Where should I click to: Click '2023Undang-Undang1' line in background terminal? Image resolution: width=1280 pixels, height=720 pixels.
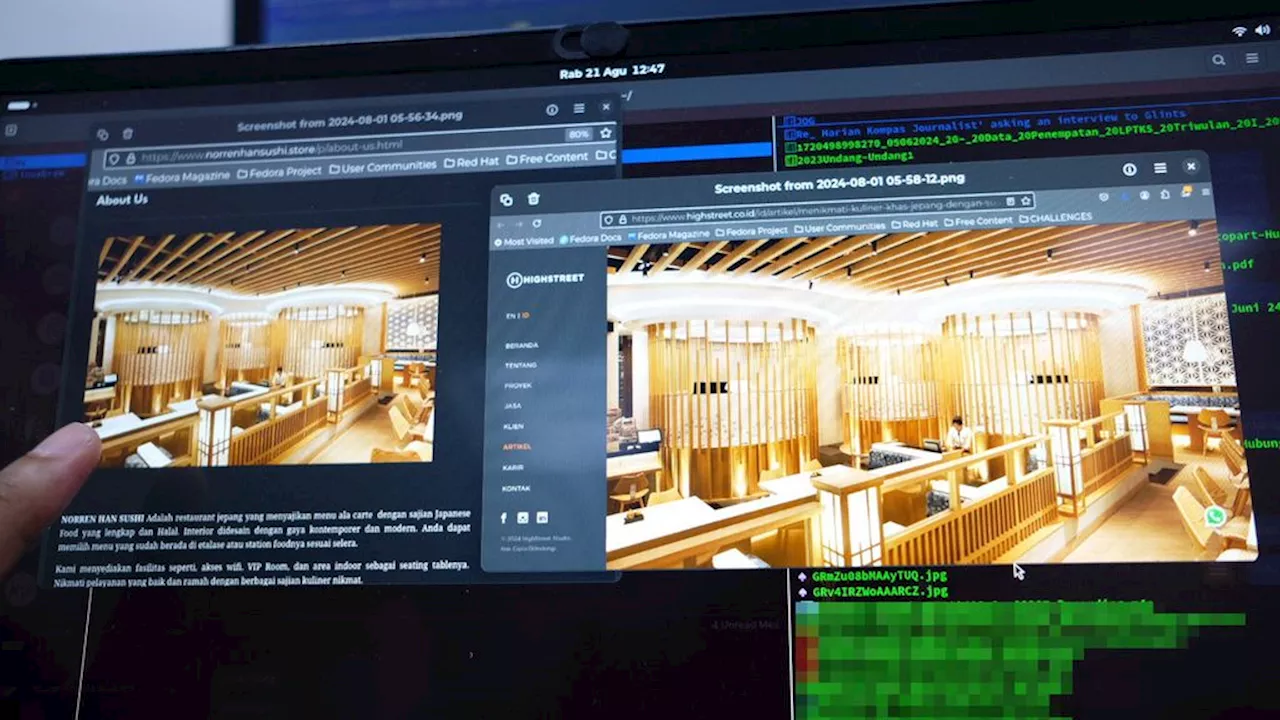(853, 157)
